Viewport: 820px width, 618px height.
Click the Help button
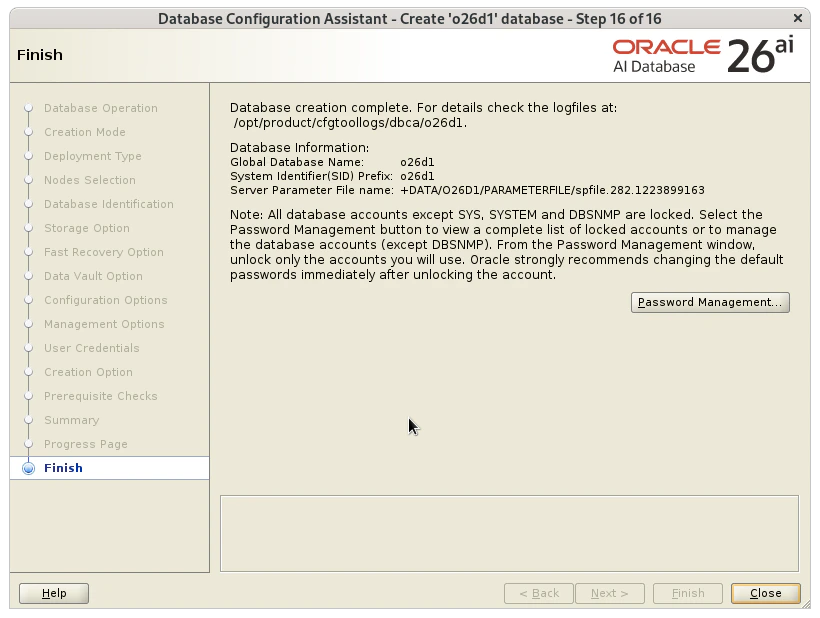[54, 593]
